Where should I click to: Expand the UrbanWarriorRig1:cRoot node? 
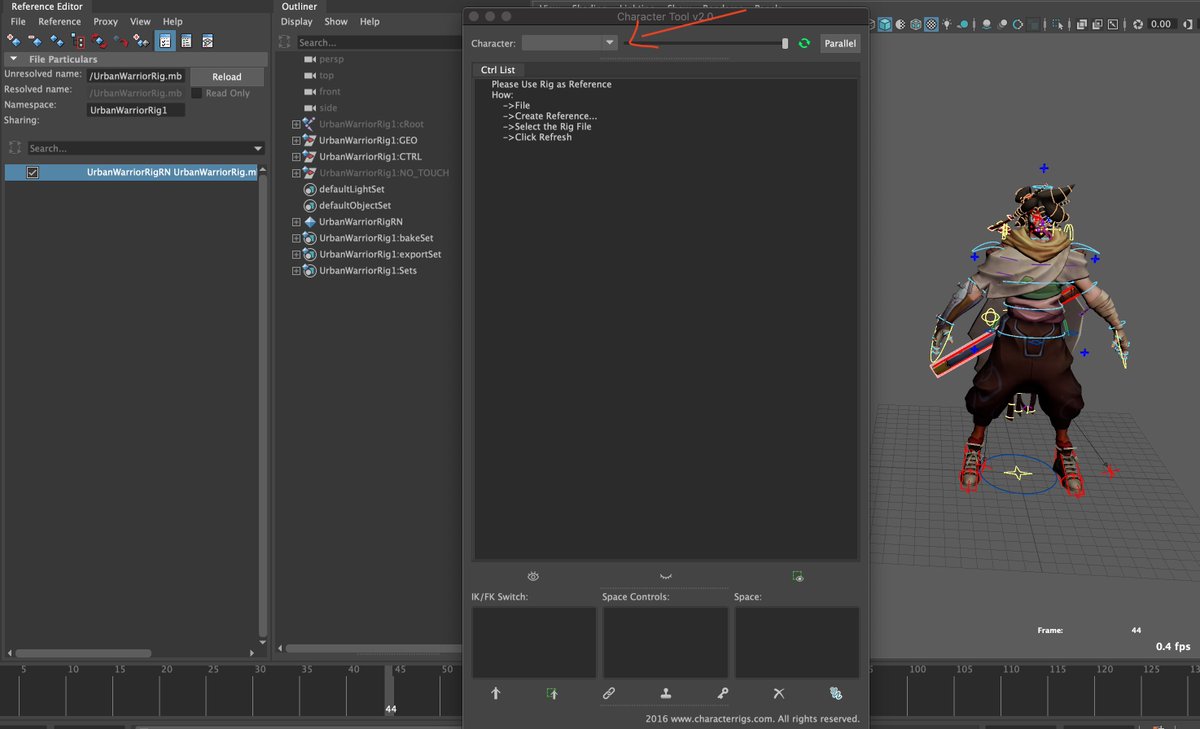click(296, 125)
